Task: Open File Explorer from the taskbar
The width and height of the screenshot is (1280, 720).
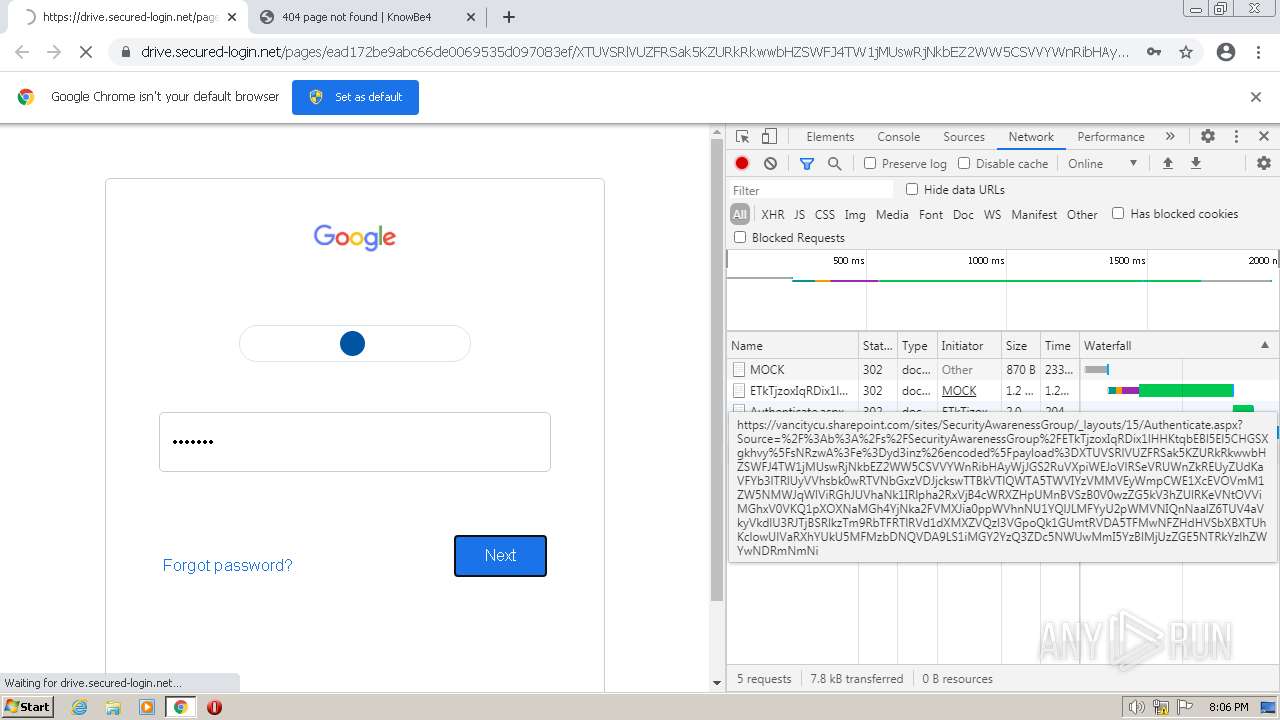Action: click(113, 707)
